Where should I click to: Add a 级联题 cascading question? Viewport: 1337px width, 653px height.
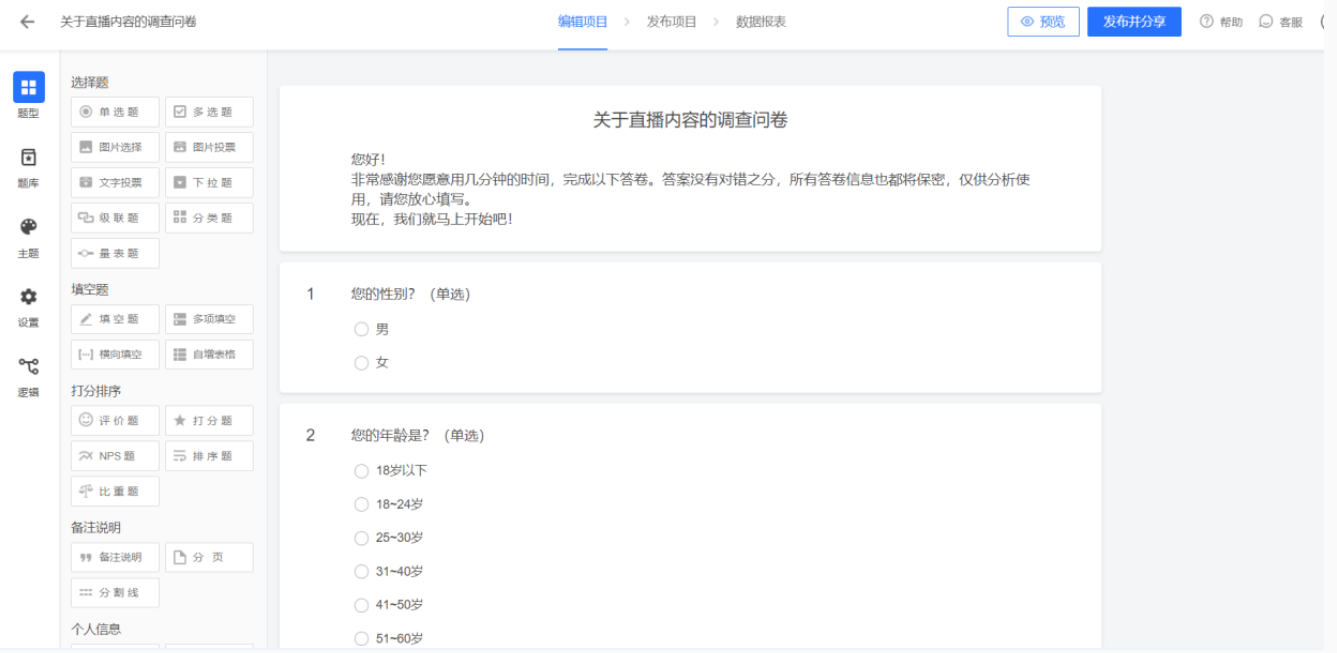pyautogui.click(x=115, y=218)
